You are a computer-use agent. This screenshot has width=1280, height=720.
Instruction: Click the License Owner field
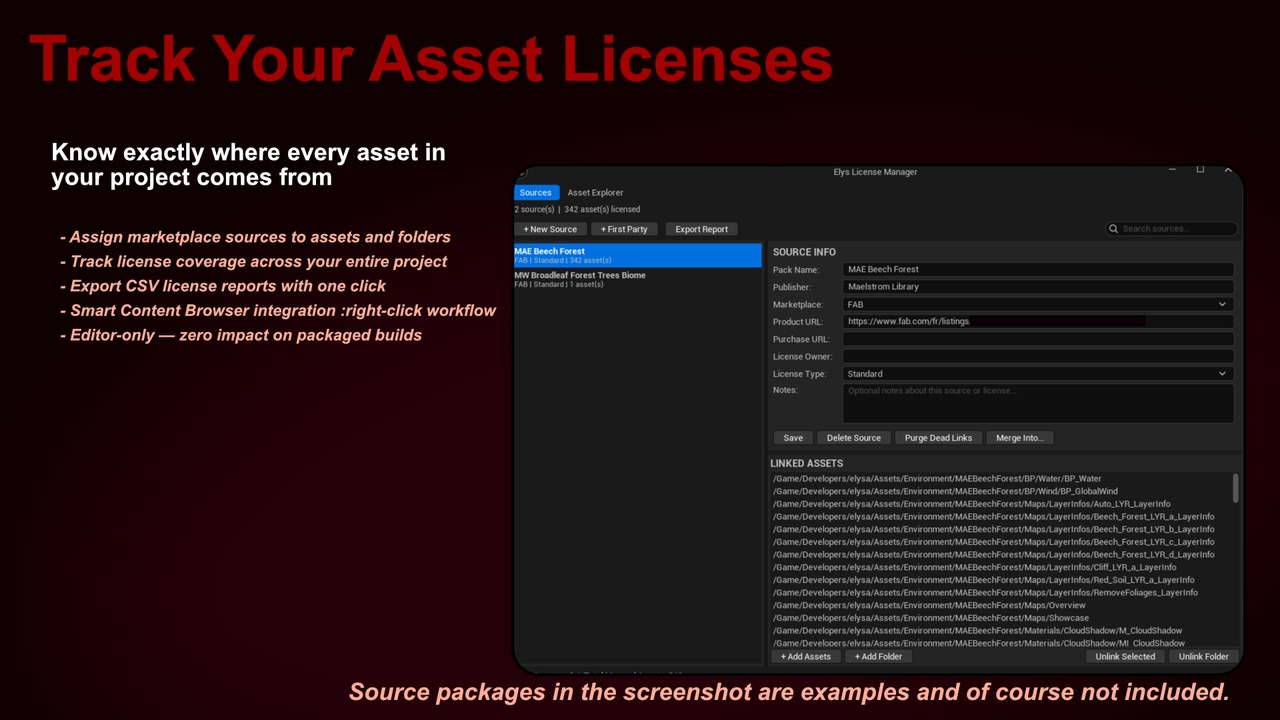(x=1038, y=356)
